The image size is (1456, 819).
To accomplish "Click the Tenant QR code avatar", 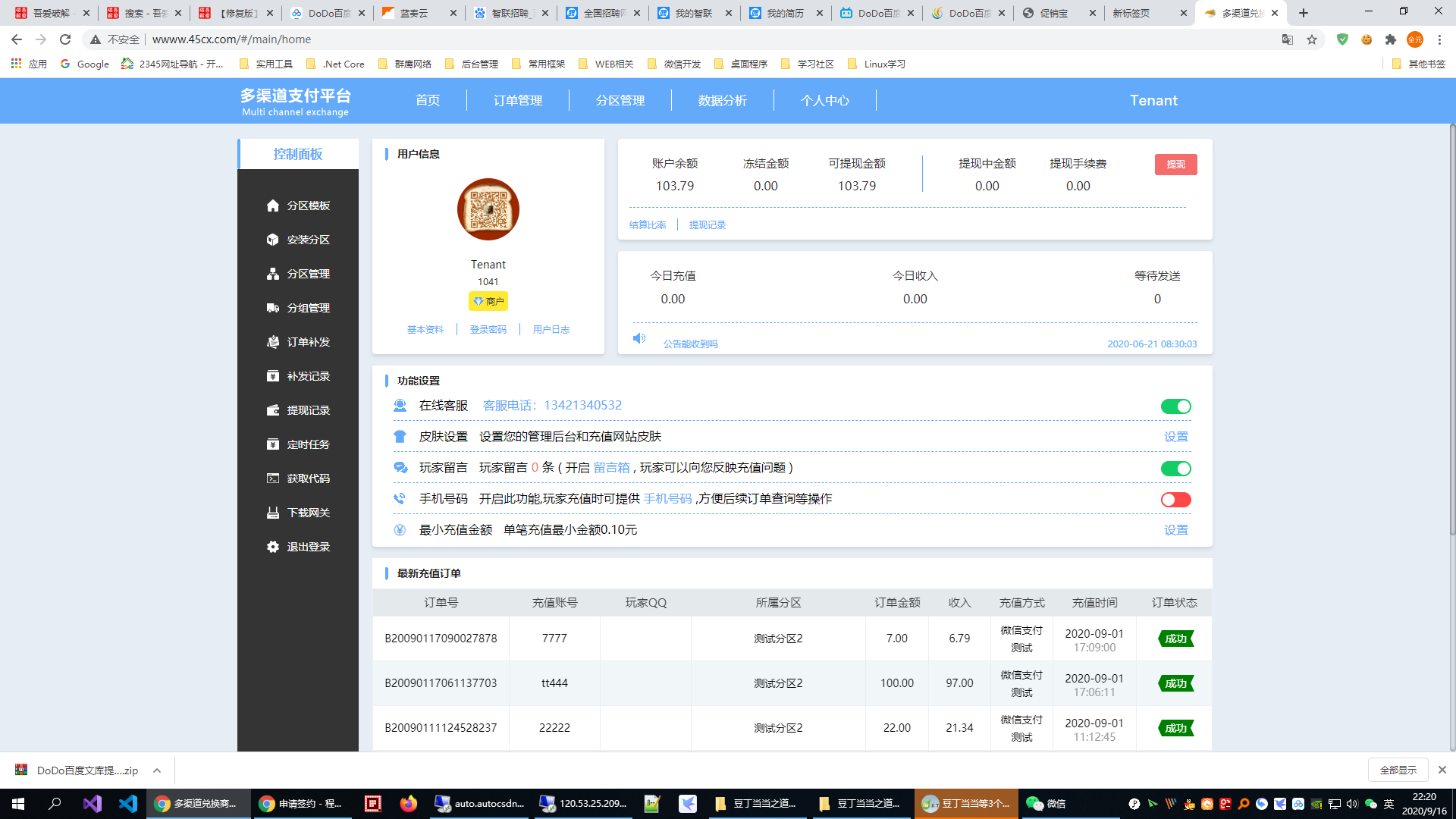I will tap(488, 209).
